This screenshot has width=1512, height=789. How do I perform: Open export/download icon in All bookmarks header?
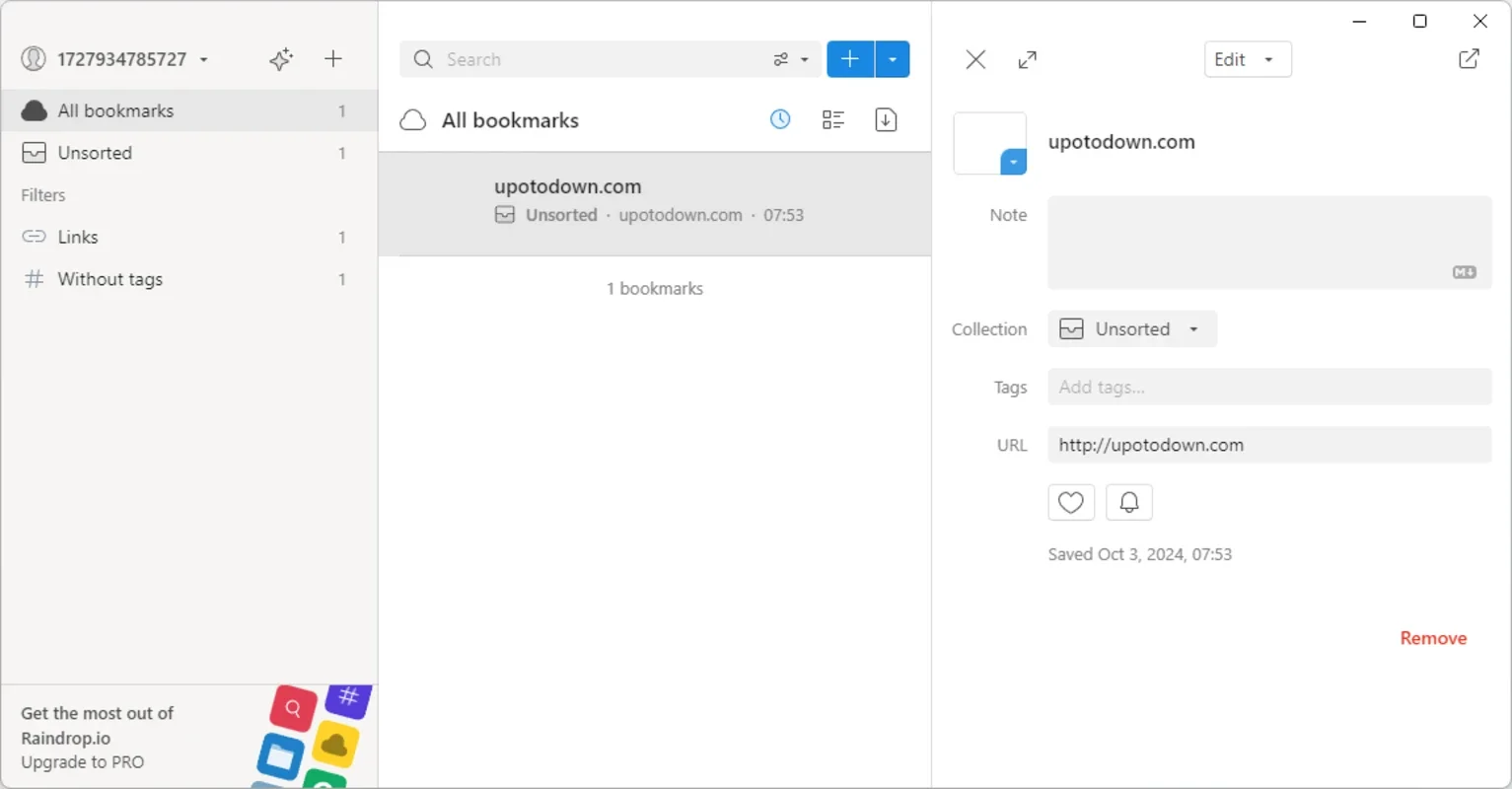click(x=886, y=119)
